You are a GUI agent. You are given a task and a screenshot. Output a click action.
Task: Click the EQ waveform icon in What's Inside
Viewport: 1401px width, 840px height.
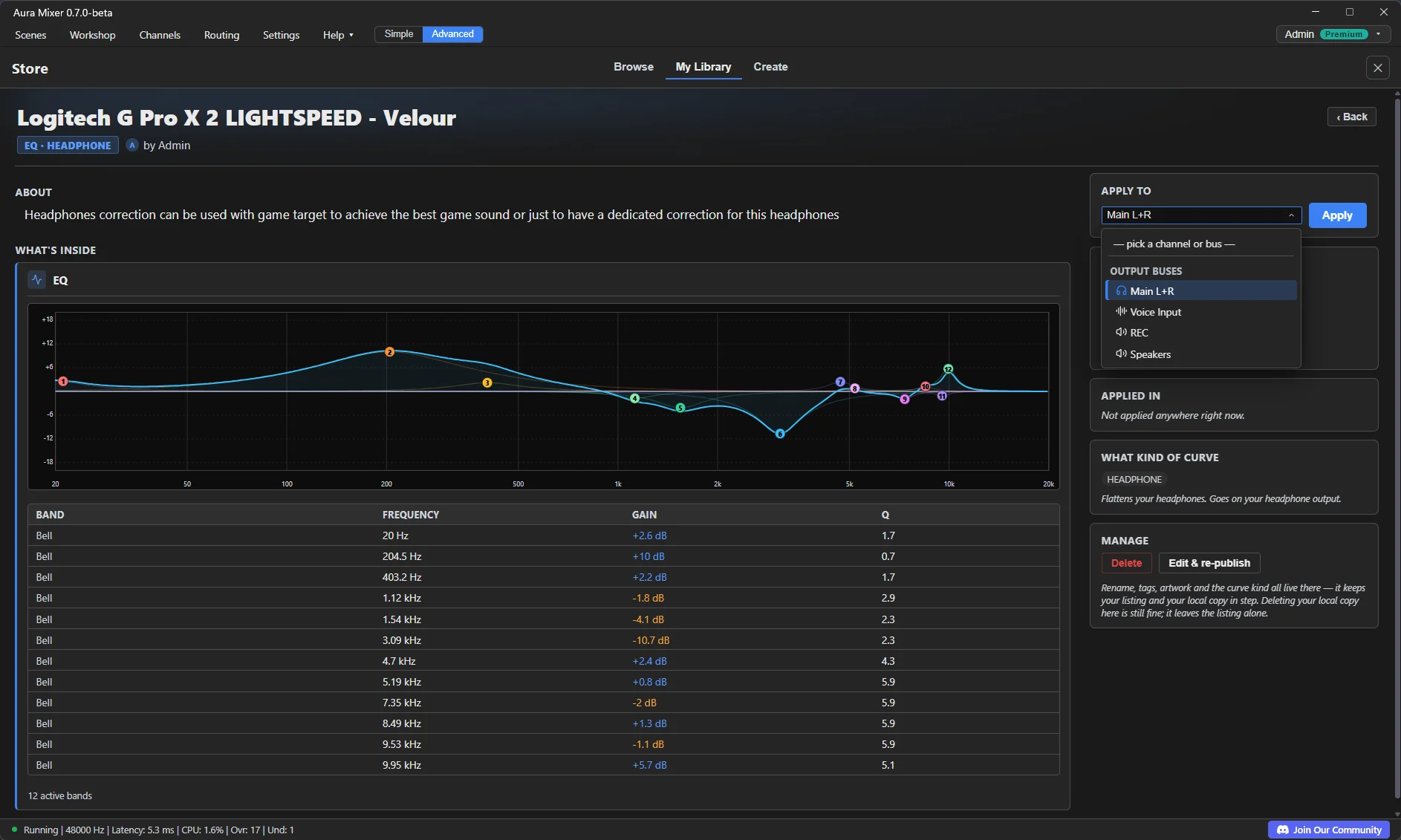[x=36, y=280]
